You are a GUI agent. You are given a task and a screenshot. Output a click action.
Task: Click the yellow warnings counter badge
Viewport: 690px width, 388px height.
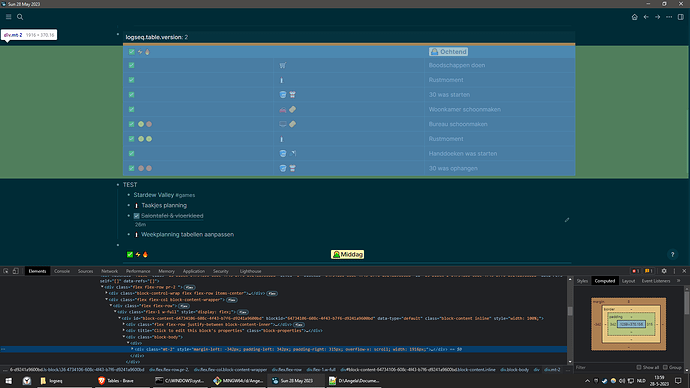[x=648, y=271]
